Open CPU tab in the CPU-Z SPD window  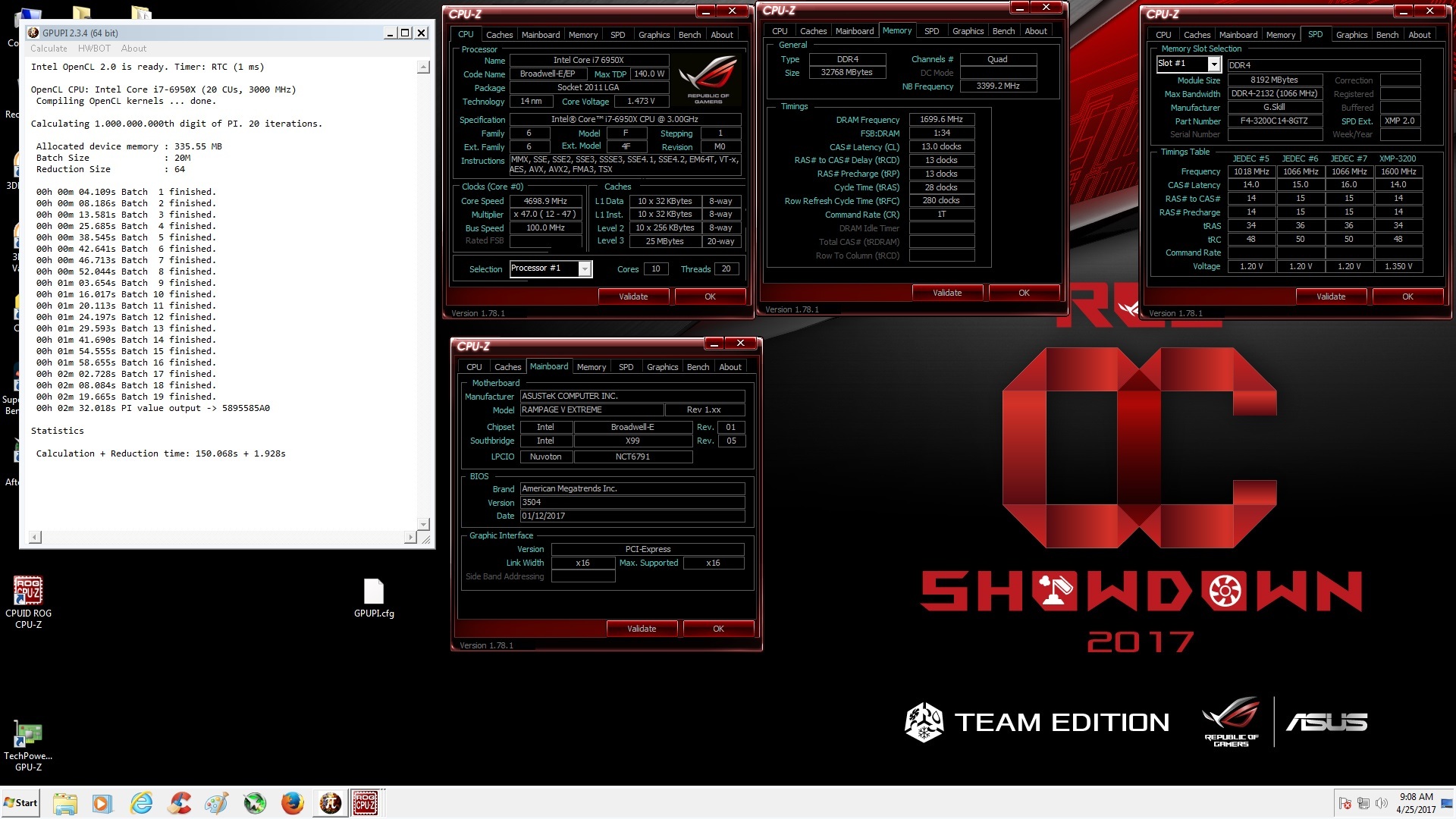pos(1163,35)
